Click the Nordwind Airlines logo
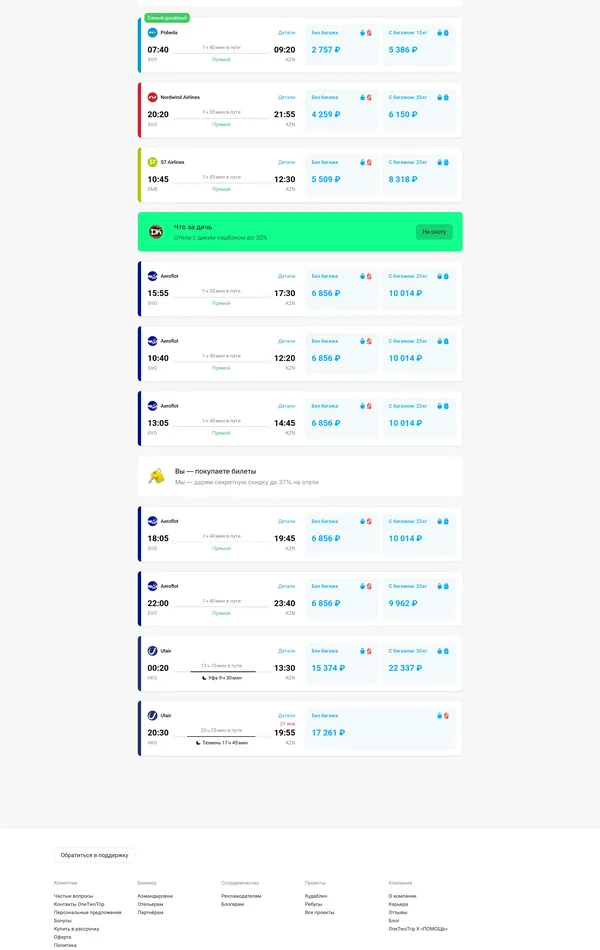The image size is (600, 950). 152,97
